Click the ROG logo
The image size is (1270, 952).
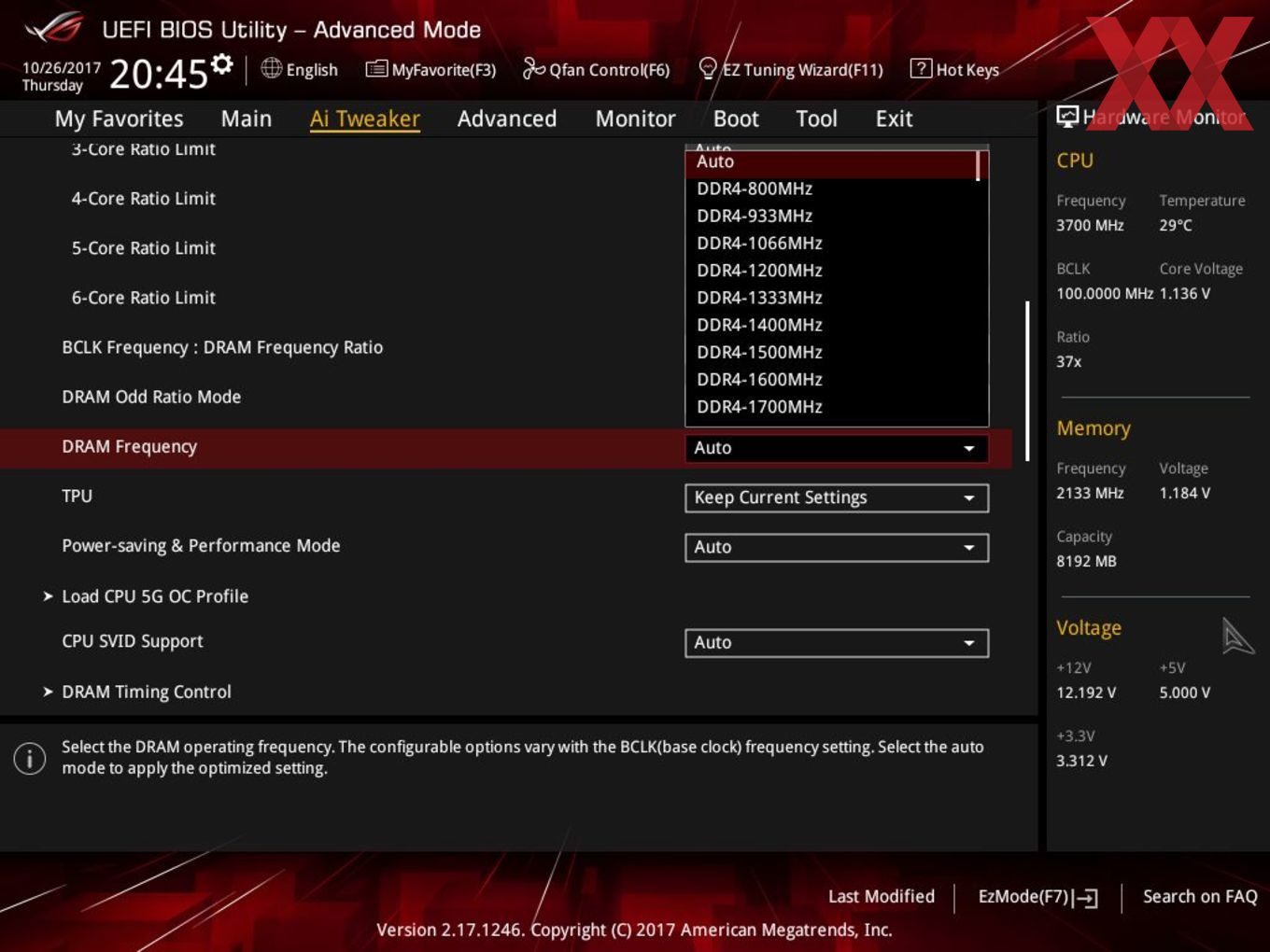53,29
